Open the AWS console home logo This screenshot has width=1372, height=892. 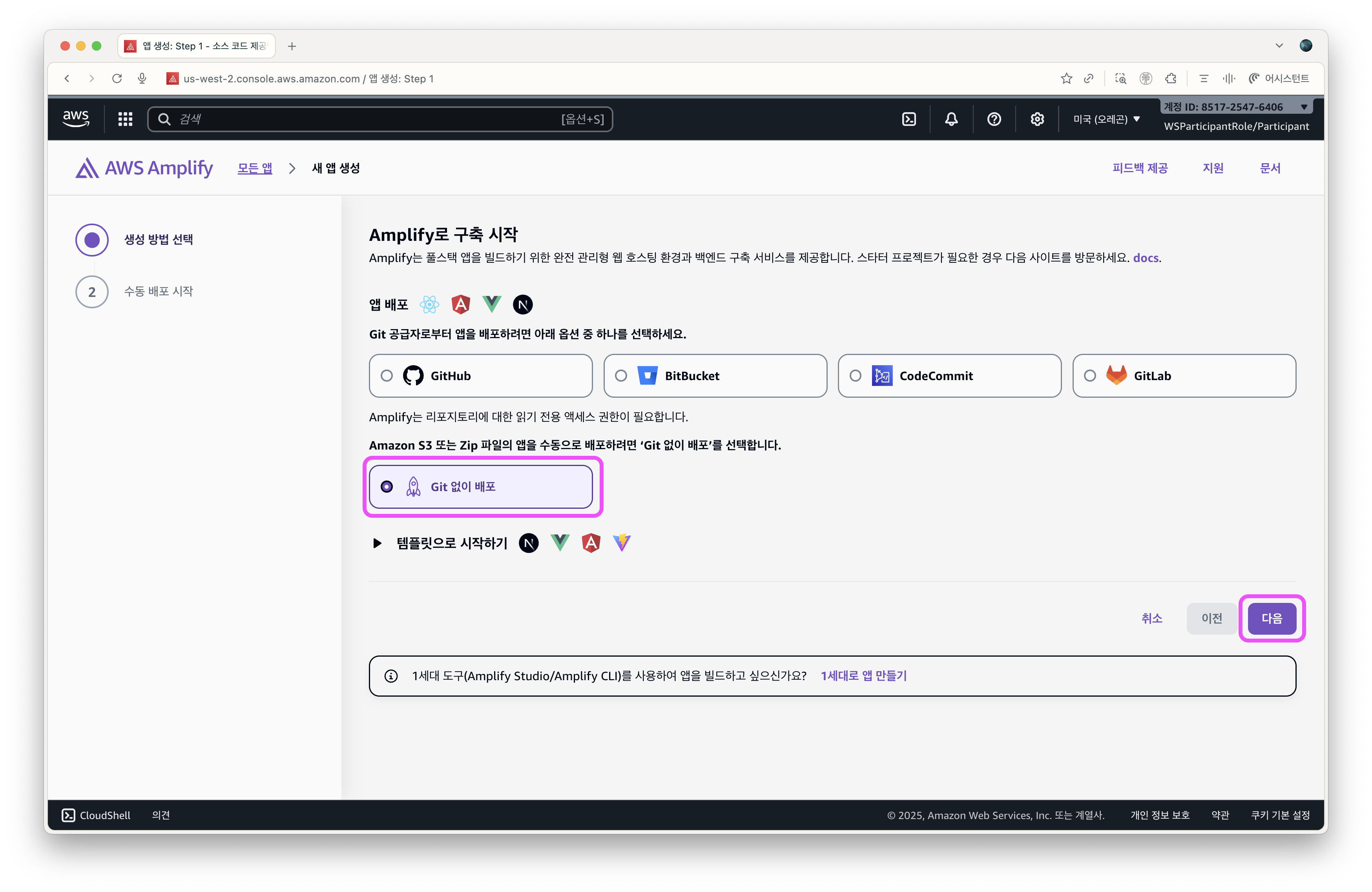[x=75, y=119]
